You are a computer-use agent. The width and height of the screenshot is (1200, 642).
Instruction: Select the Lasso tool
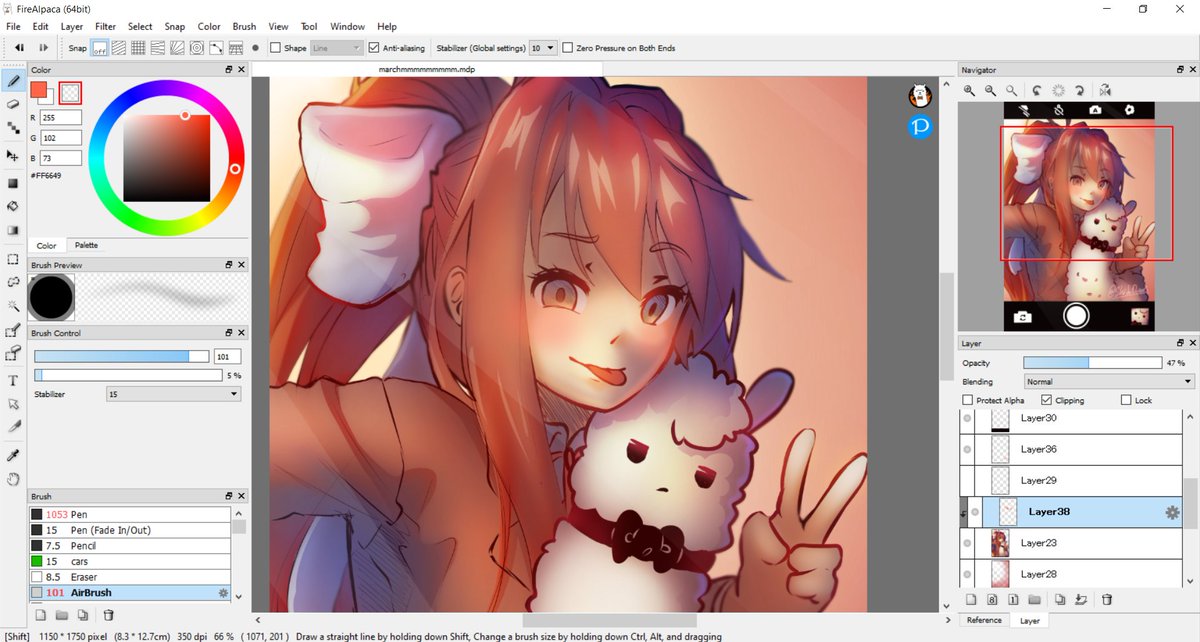(13, 283)
